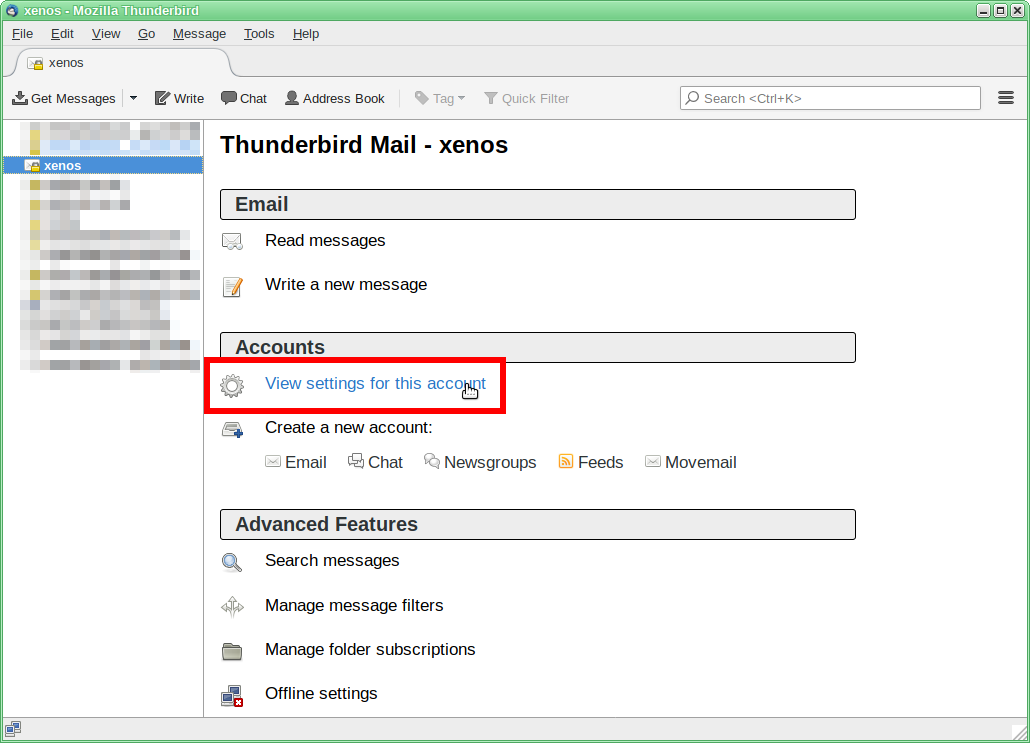1030x743 pixels.
Task: Create a new Chat account
Action: click(x=375, y=462)
